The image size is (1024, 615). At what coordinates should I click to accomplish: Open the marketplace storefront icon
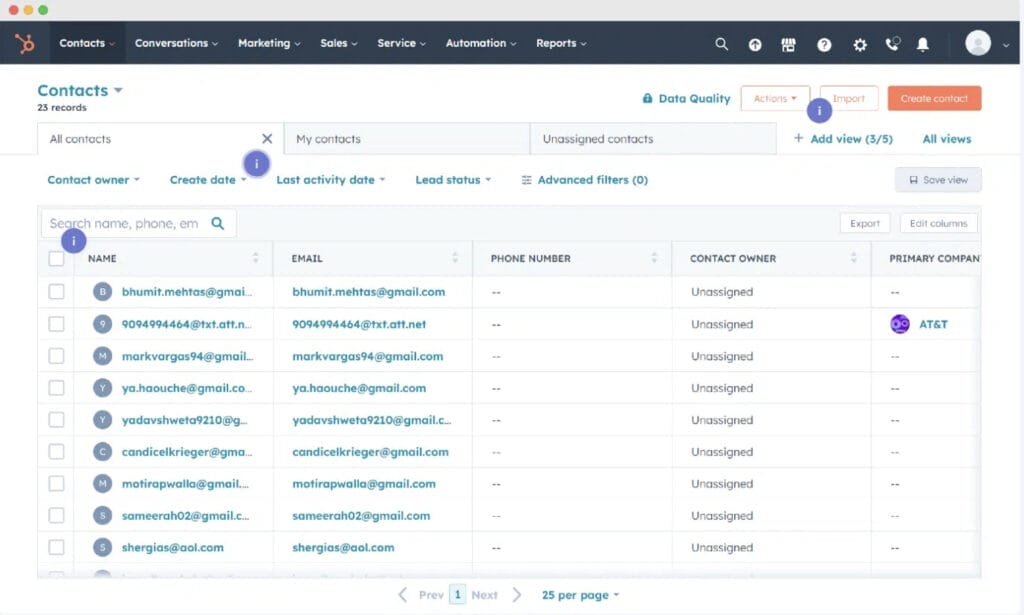pyautogui.click(x=789, y=44)
